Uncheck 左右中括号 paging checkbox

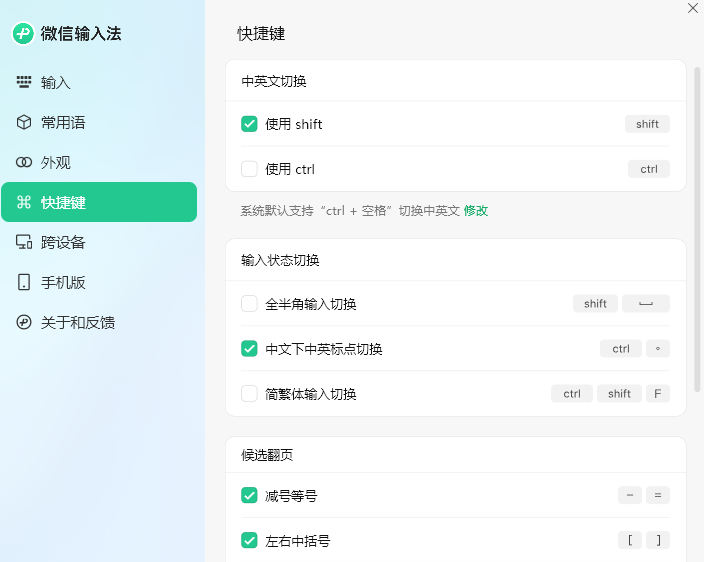point(250,541)
